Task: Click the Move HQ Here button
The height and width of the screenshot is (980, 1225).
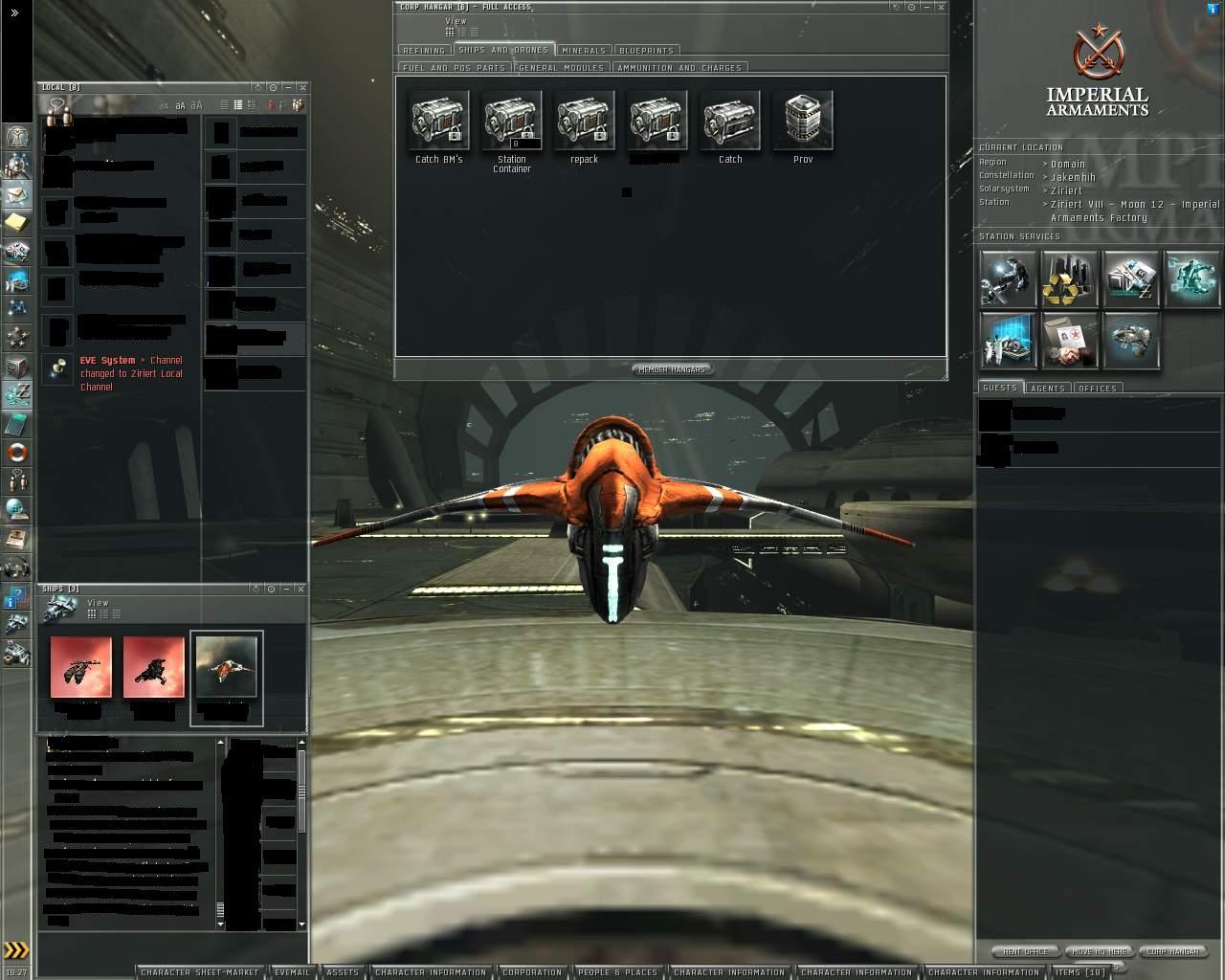Action: pyautogui.click(x=1100, y=951)
